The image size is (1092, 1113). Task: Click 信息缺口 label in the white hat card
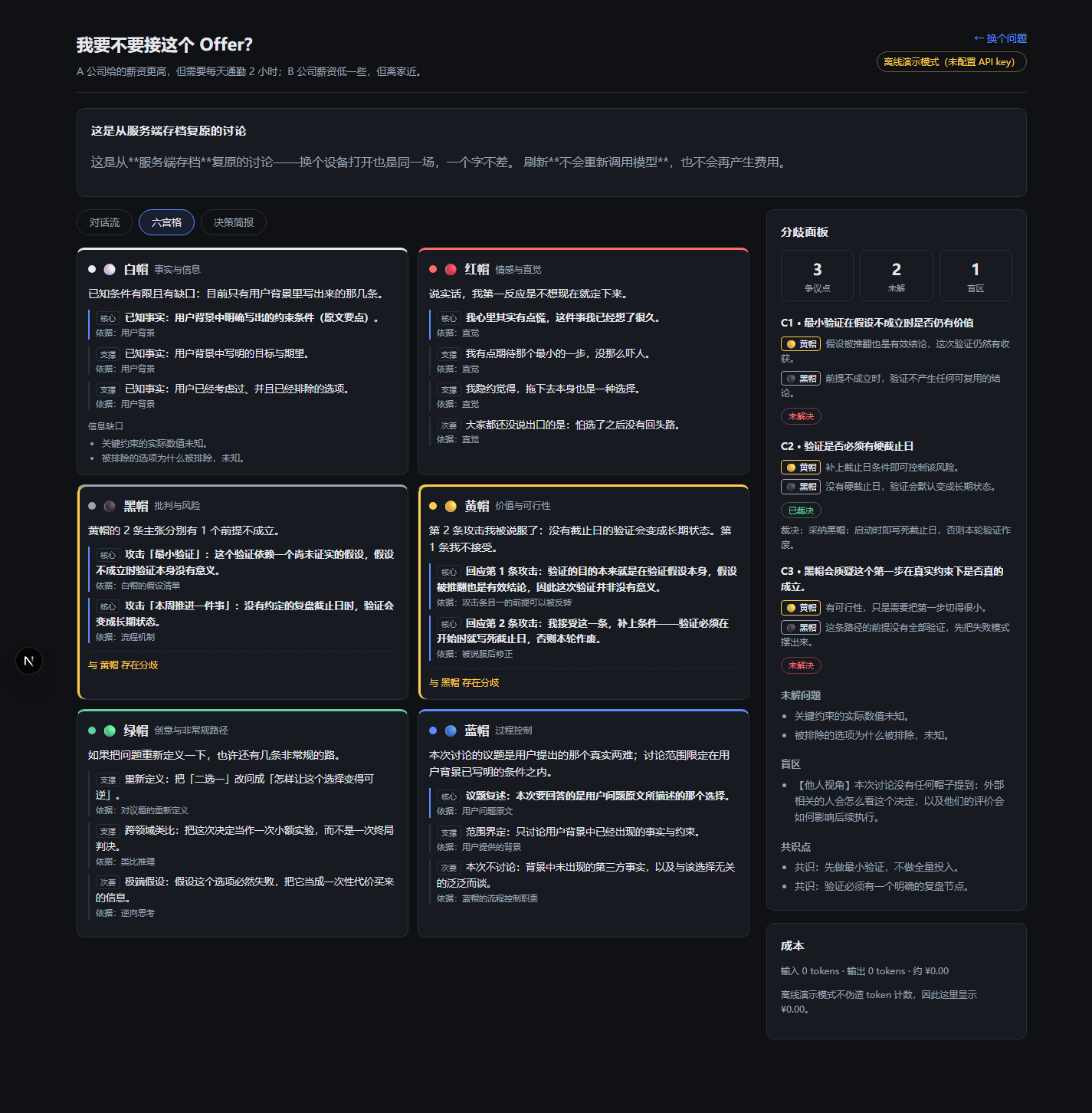(x=106, y=426)
